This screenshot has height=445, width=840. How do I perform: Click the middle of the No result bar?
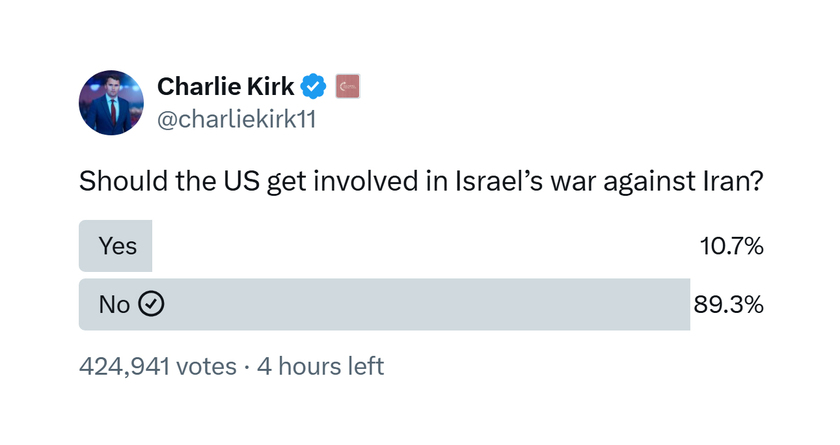[384, 304]
